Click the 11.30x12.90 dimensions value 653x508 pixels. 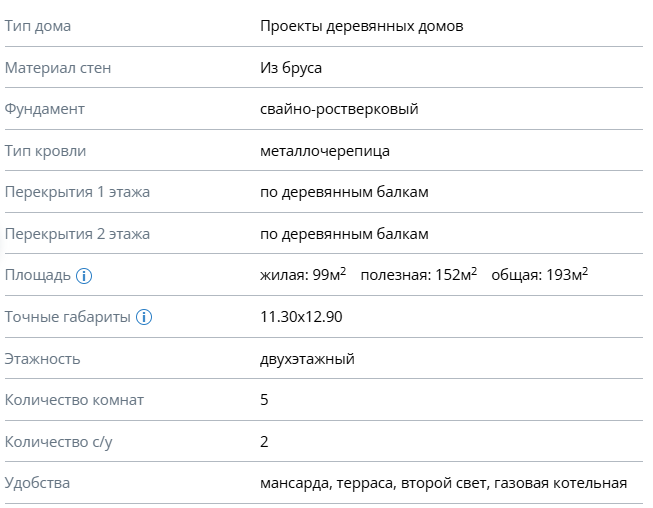302,317
